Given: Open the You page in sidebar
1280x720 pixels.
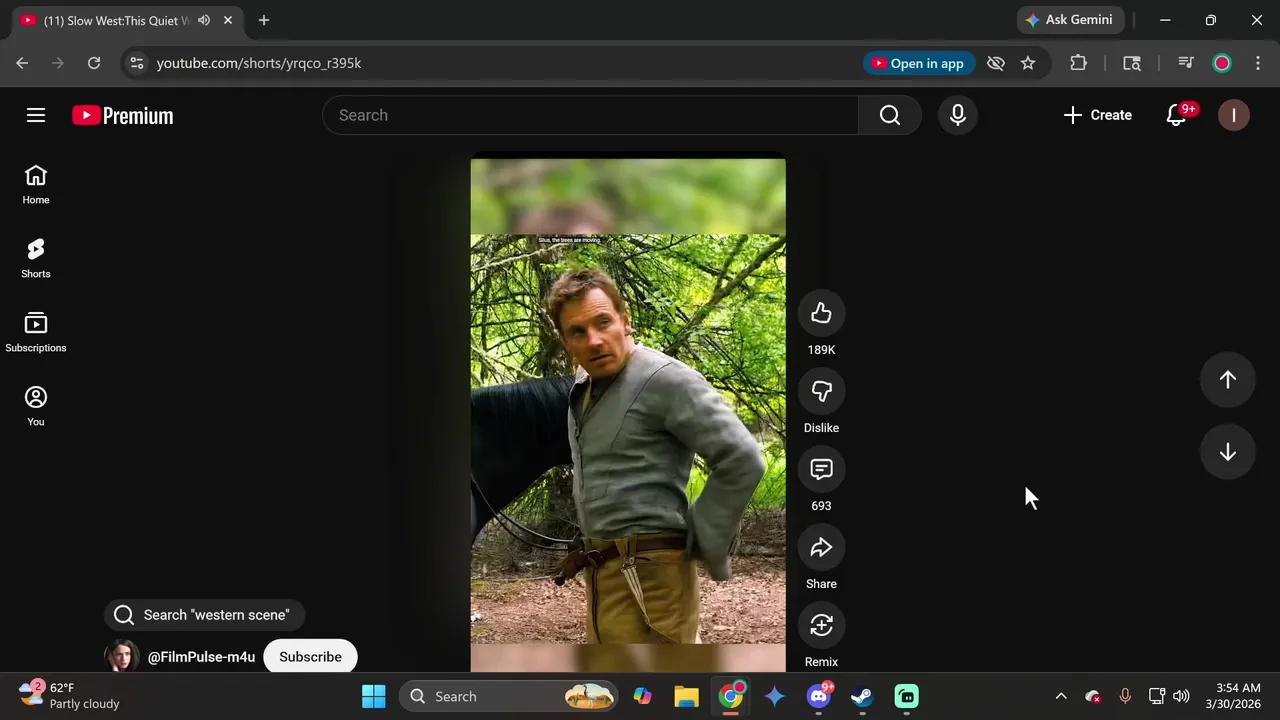Looking at the screenshot, I should click(x=36, y=407).
